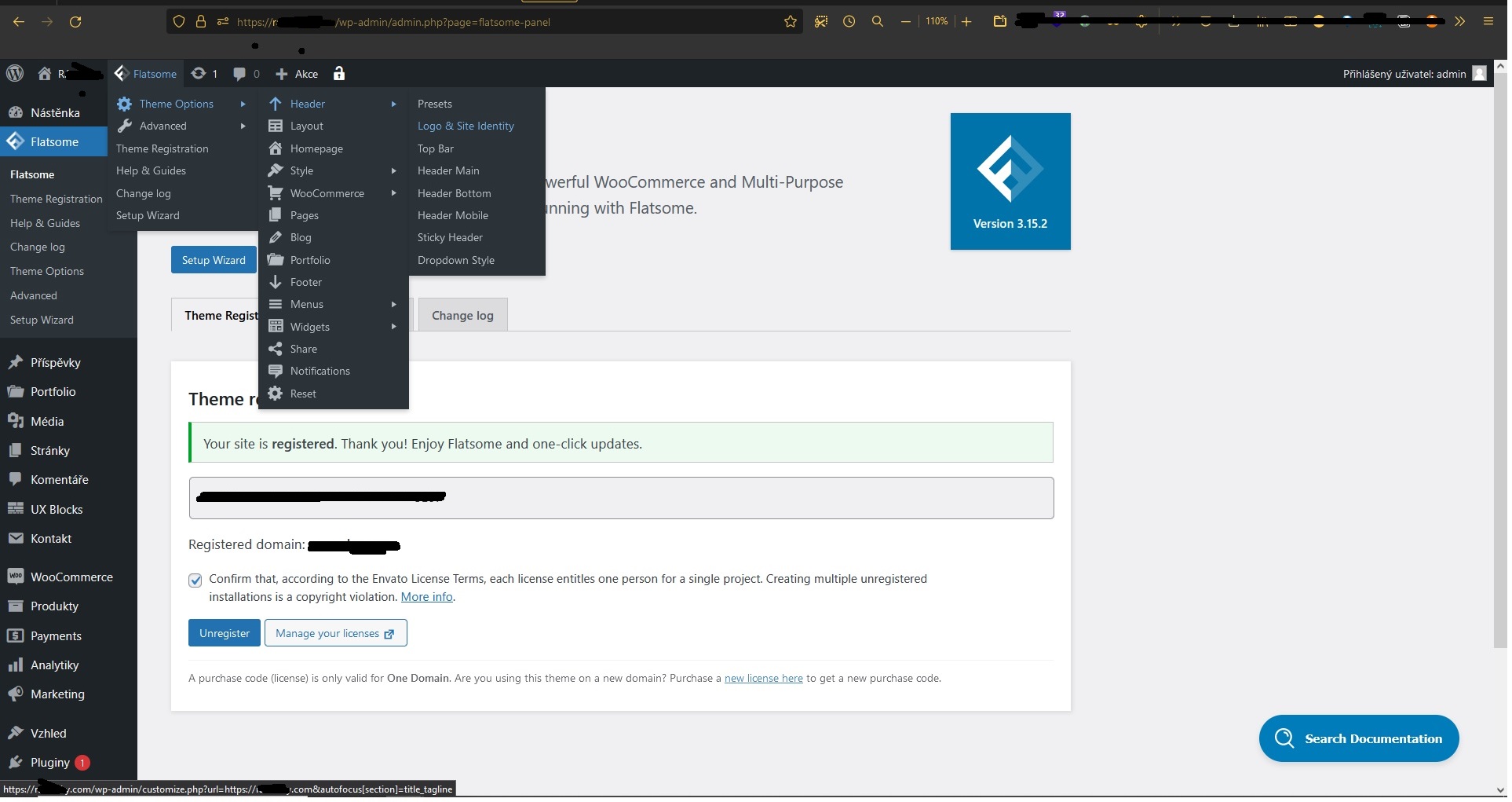Click the browser reload button
This screenshot has height=802, width=1512.
click(75, 22)
